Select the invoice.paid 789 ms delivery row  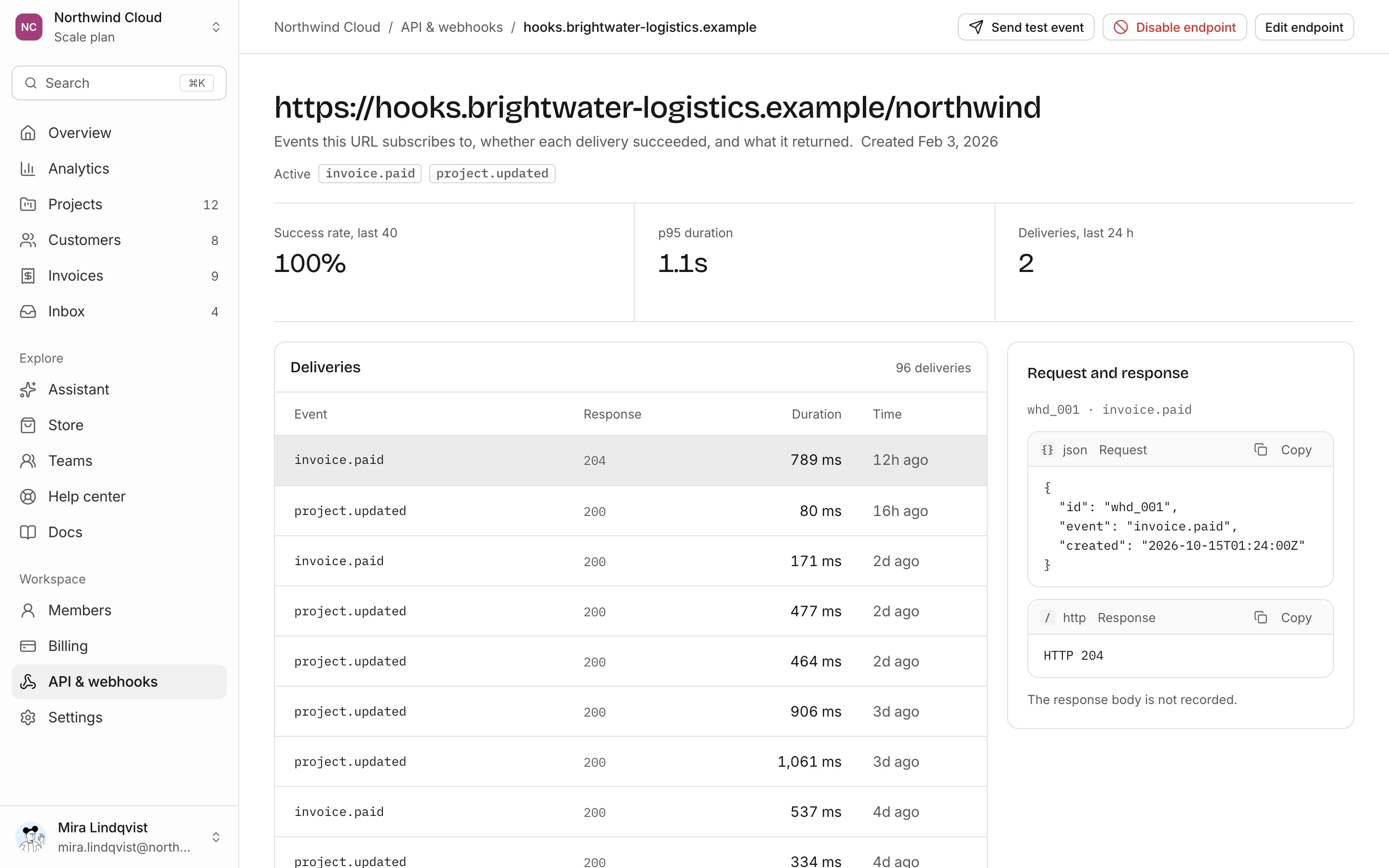(x=630, y=460)
